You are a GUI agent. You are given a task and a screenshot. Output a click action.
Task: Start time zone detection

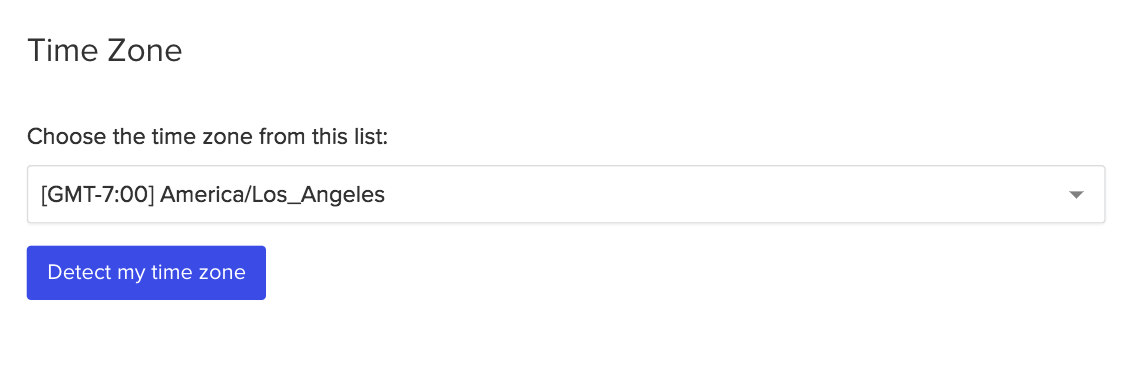pos(146,273)
